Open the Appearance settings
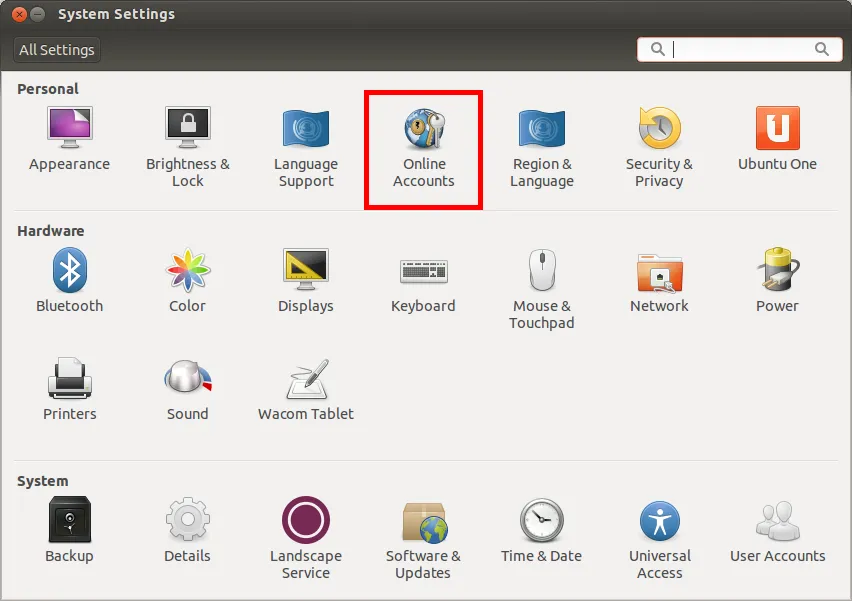The height and width of the screenshot is (601, 852). (x=70, y=140)
